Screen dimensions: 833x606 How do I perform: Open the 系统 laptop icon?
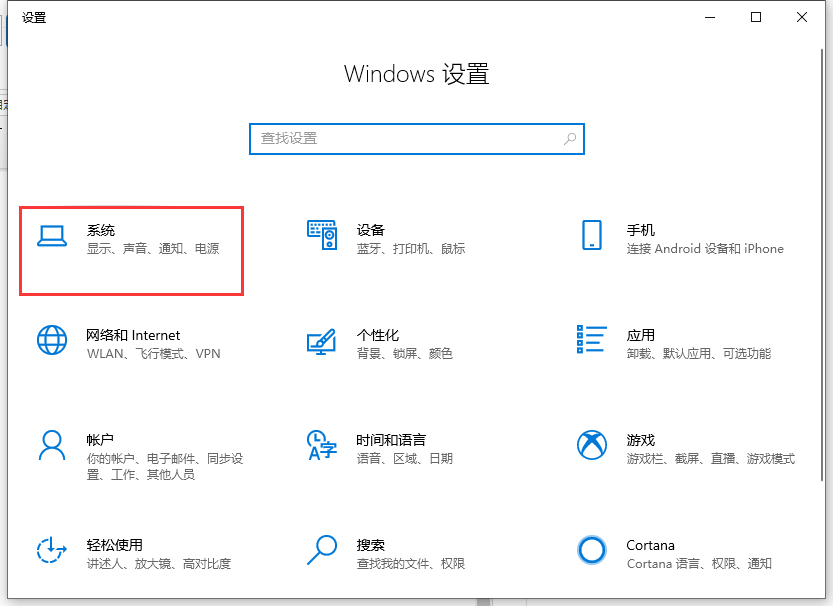52,236
